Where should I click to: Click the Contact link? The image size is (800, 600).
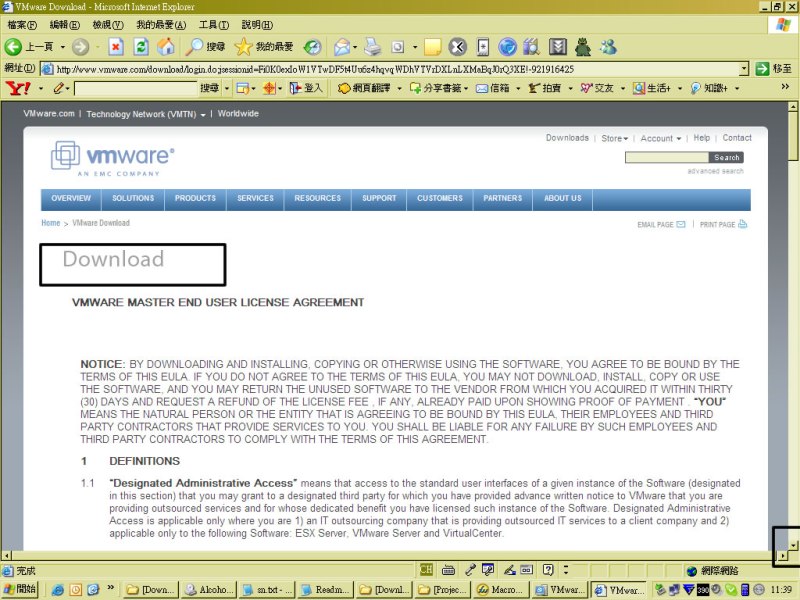tap(737, 138)
